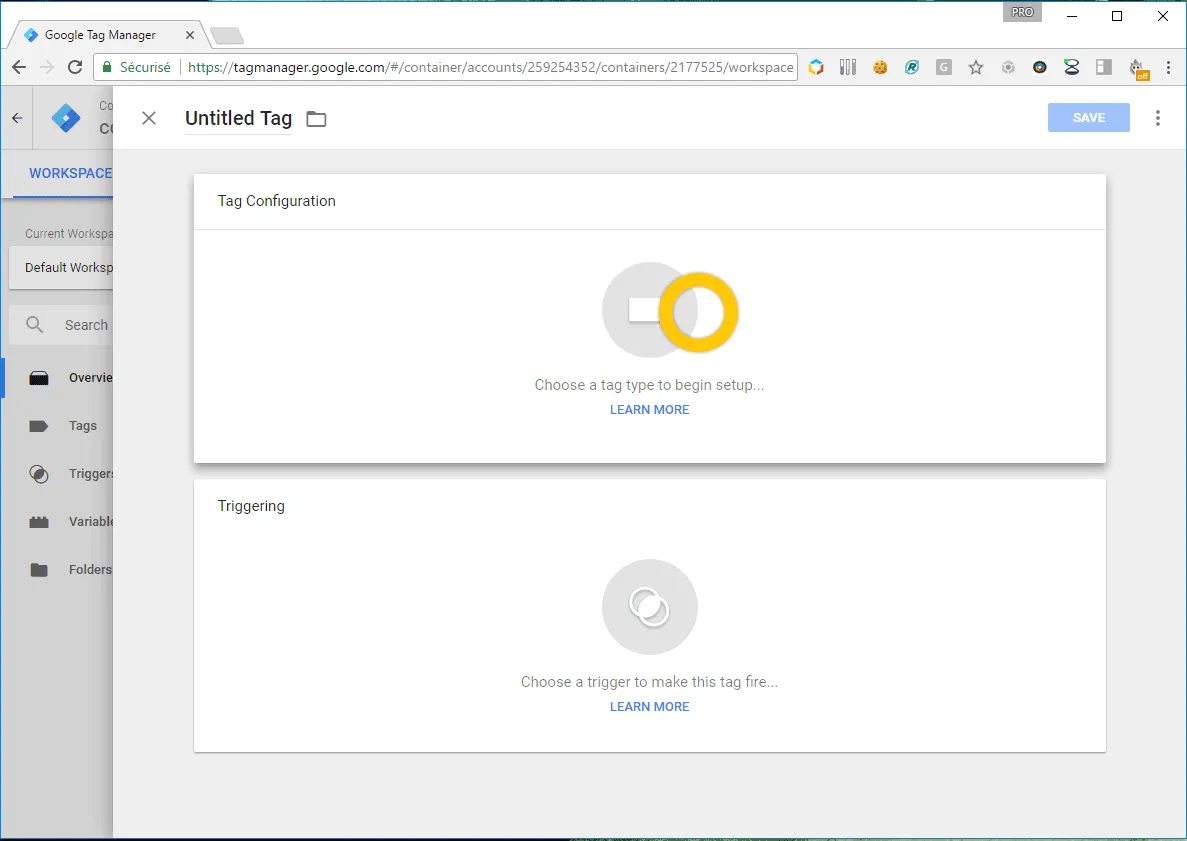Image resolution: width=1187 pixels, height=841 pixels.
Task: Open Triggers in the left sidebar
Action: point(90,474)
